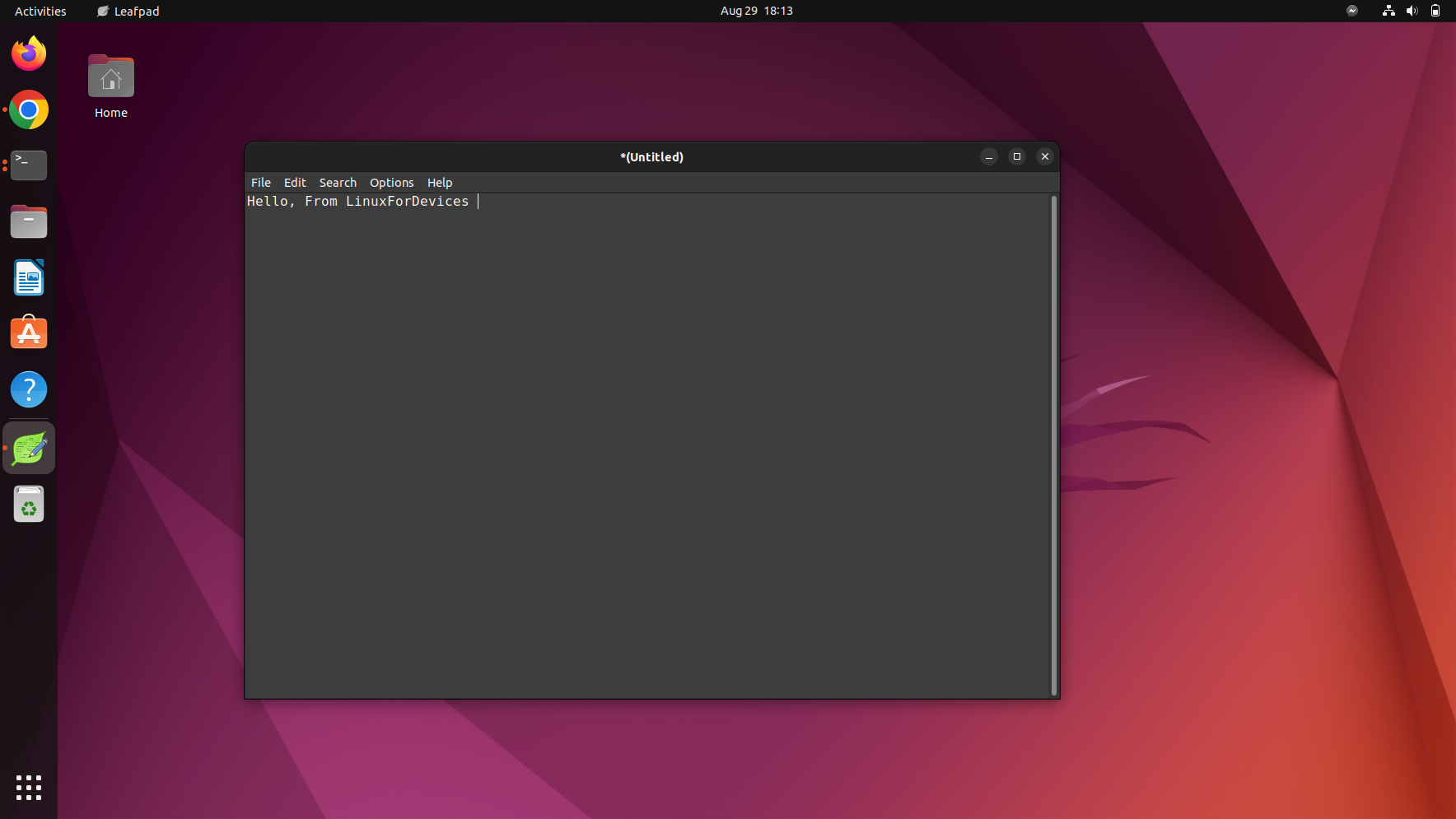
Task: Open the Terminal from the dock
Action: click(29, 165)
